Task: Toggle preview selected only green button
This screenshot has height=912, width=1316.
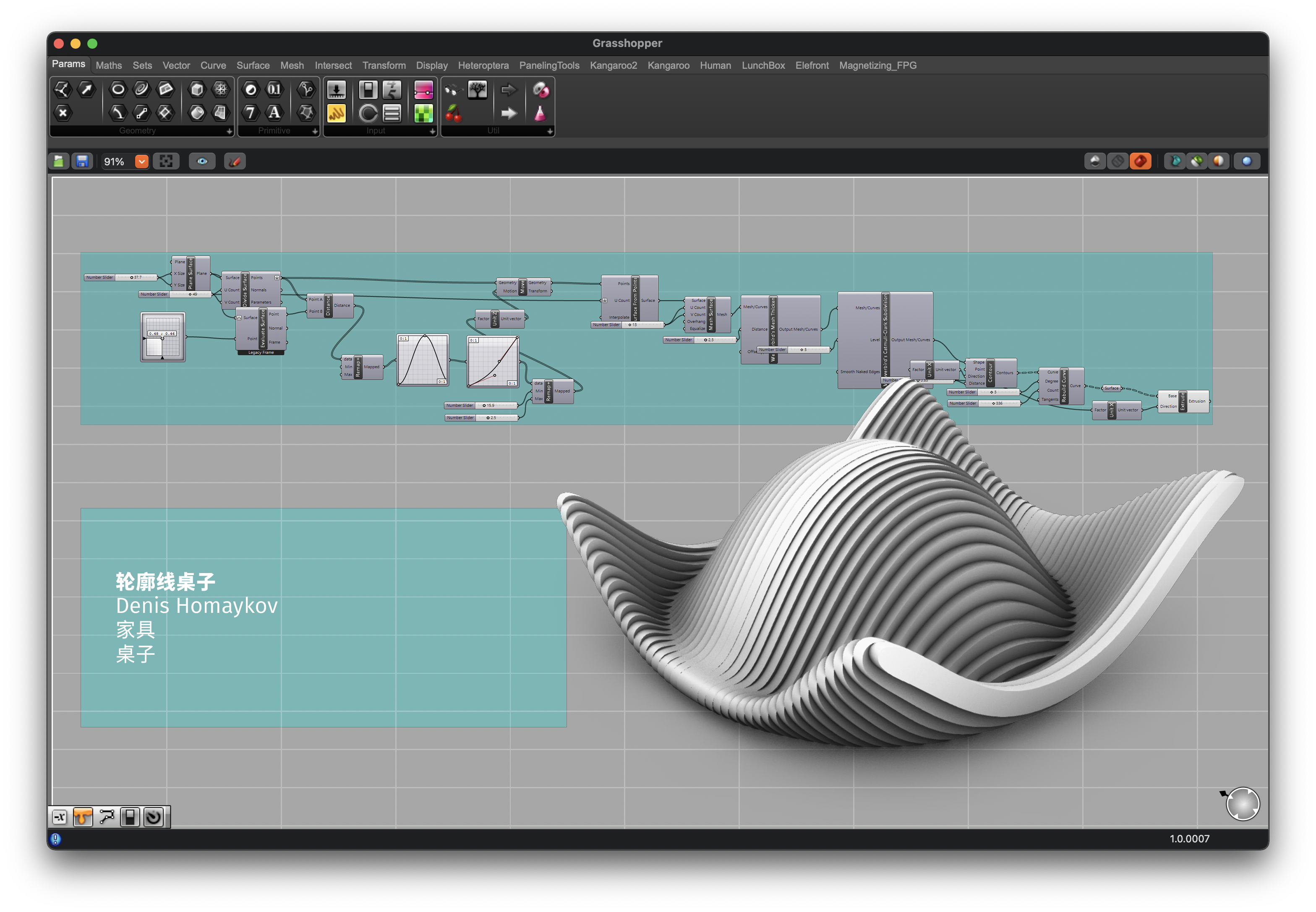Action: [1196, 162]
